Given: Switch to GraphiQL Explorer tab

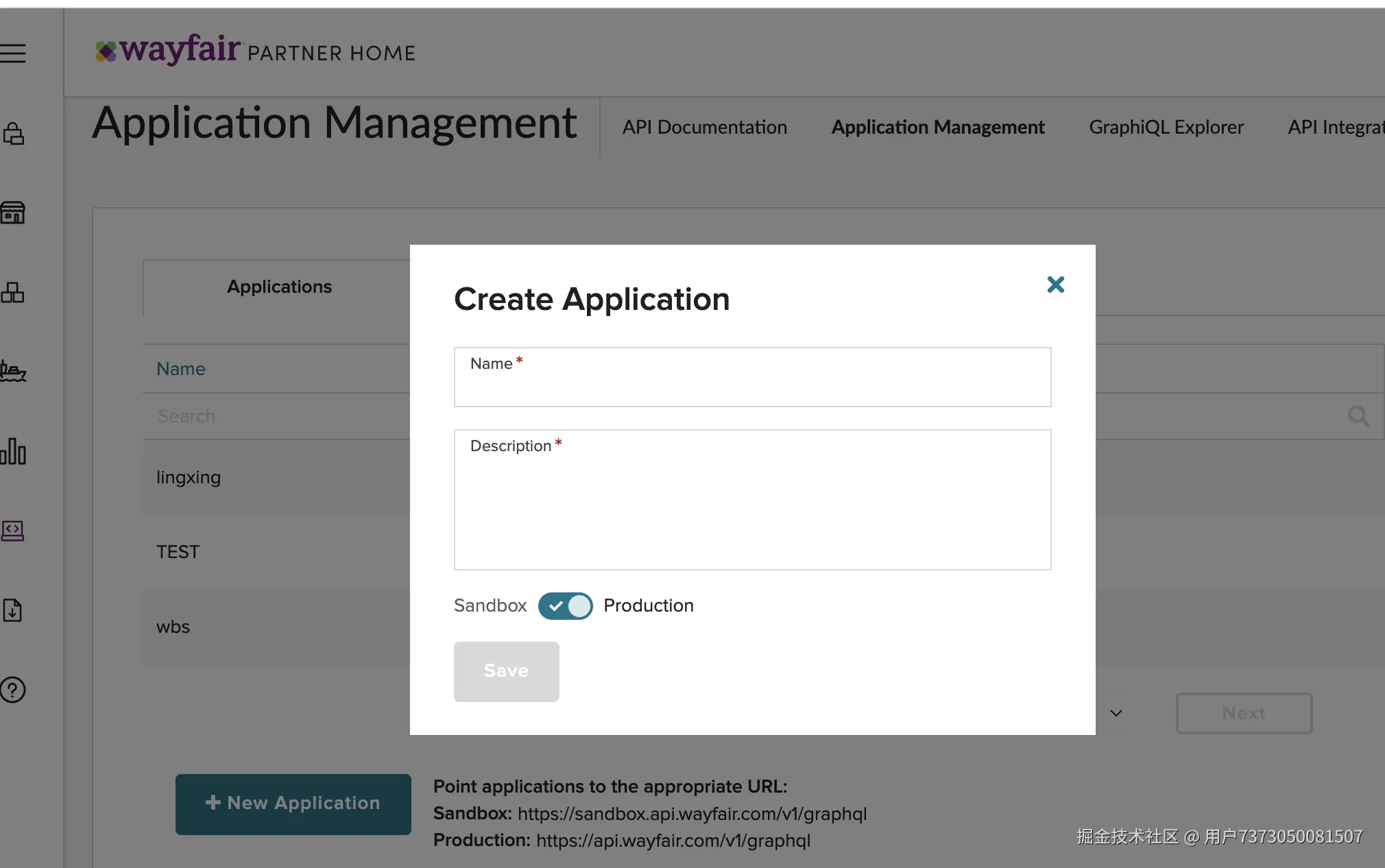Looking at the screenshot, I should [1166, 128].
